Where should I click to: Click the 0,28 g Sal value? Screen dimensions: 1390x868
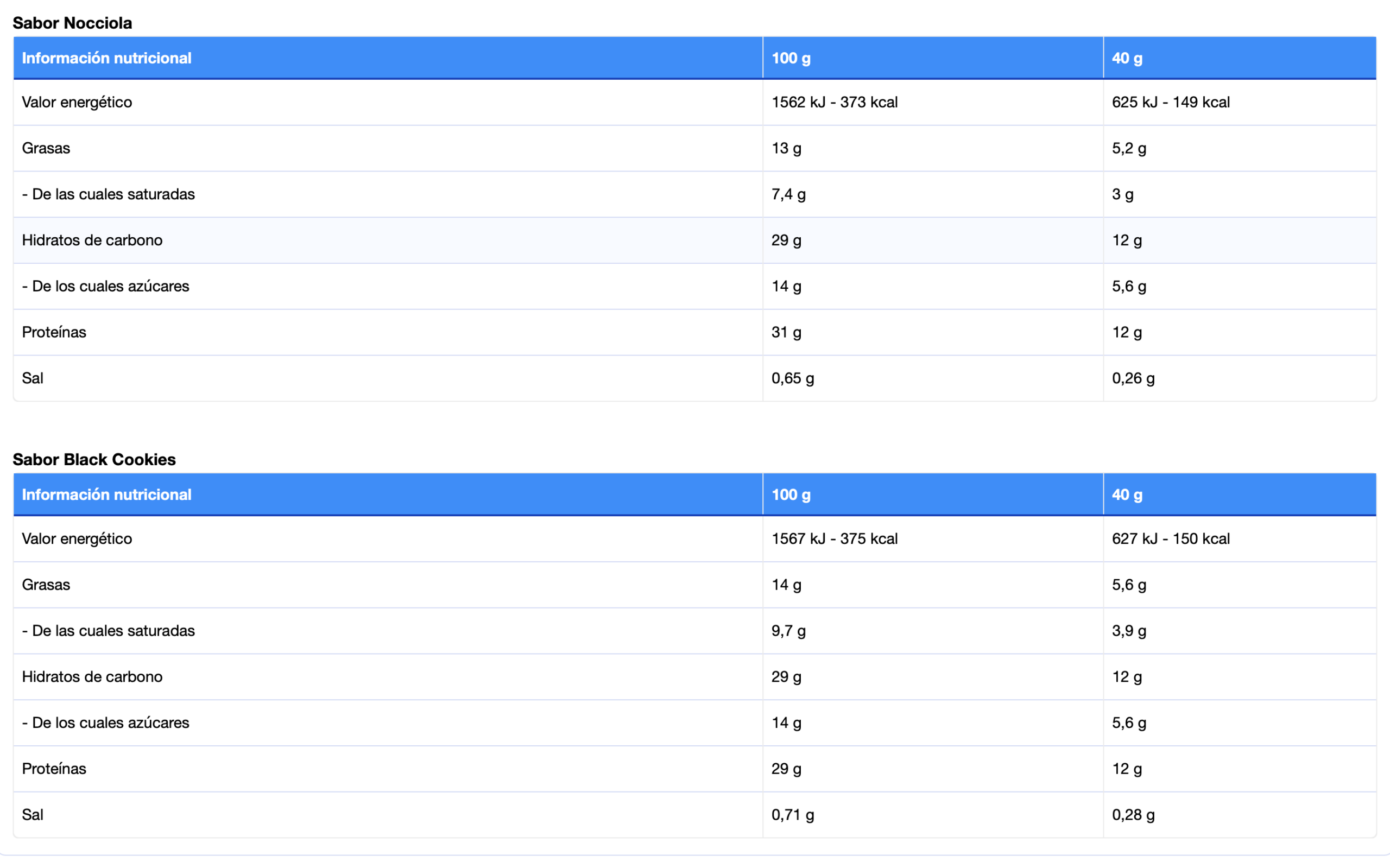[1133, 814]
